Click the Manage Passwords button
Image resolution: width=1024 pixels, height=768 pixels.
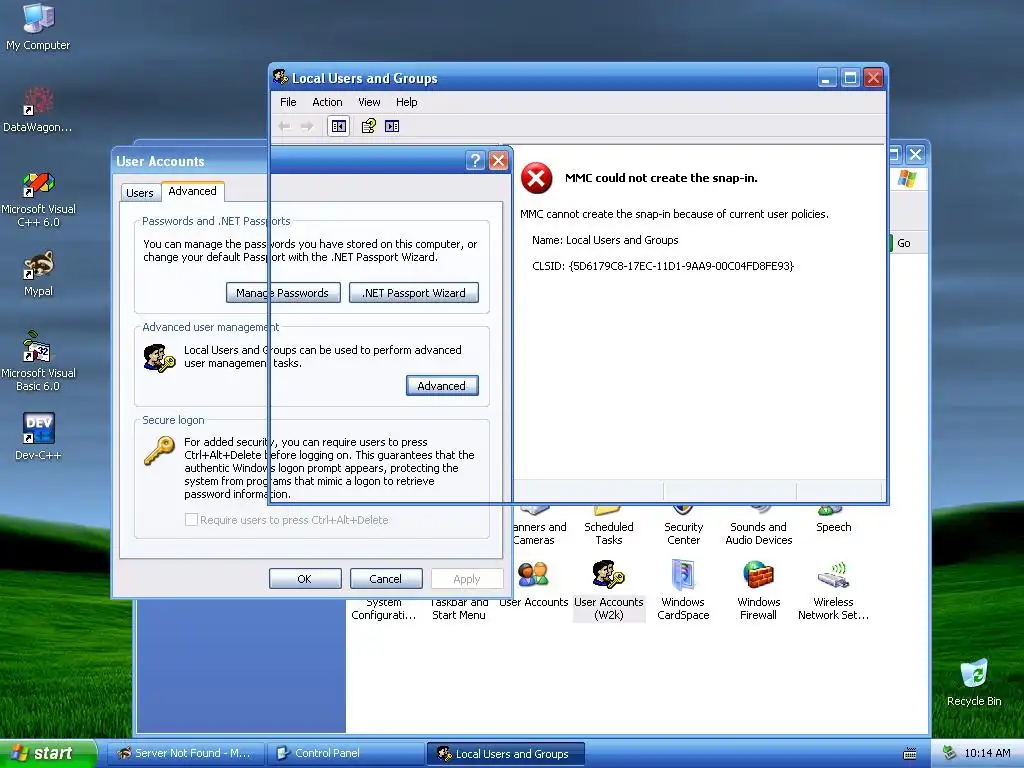pyautogui.click(x=283, y=293)
